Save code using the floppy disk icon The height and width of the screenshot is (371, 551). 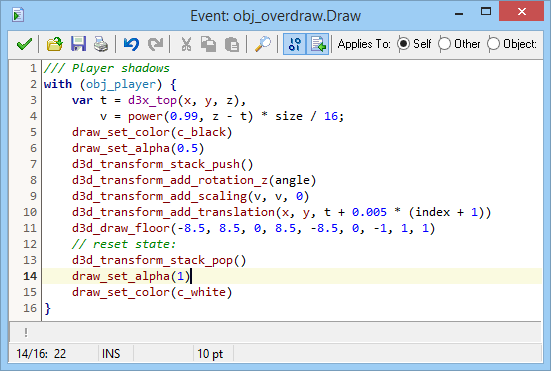point(78,44)
